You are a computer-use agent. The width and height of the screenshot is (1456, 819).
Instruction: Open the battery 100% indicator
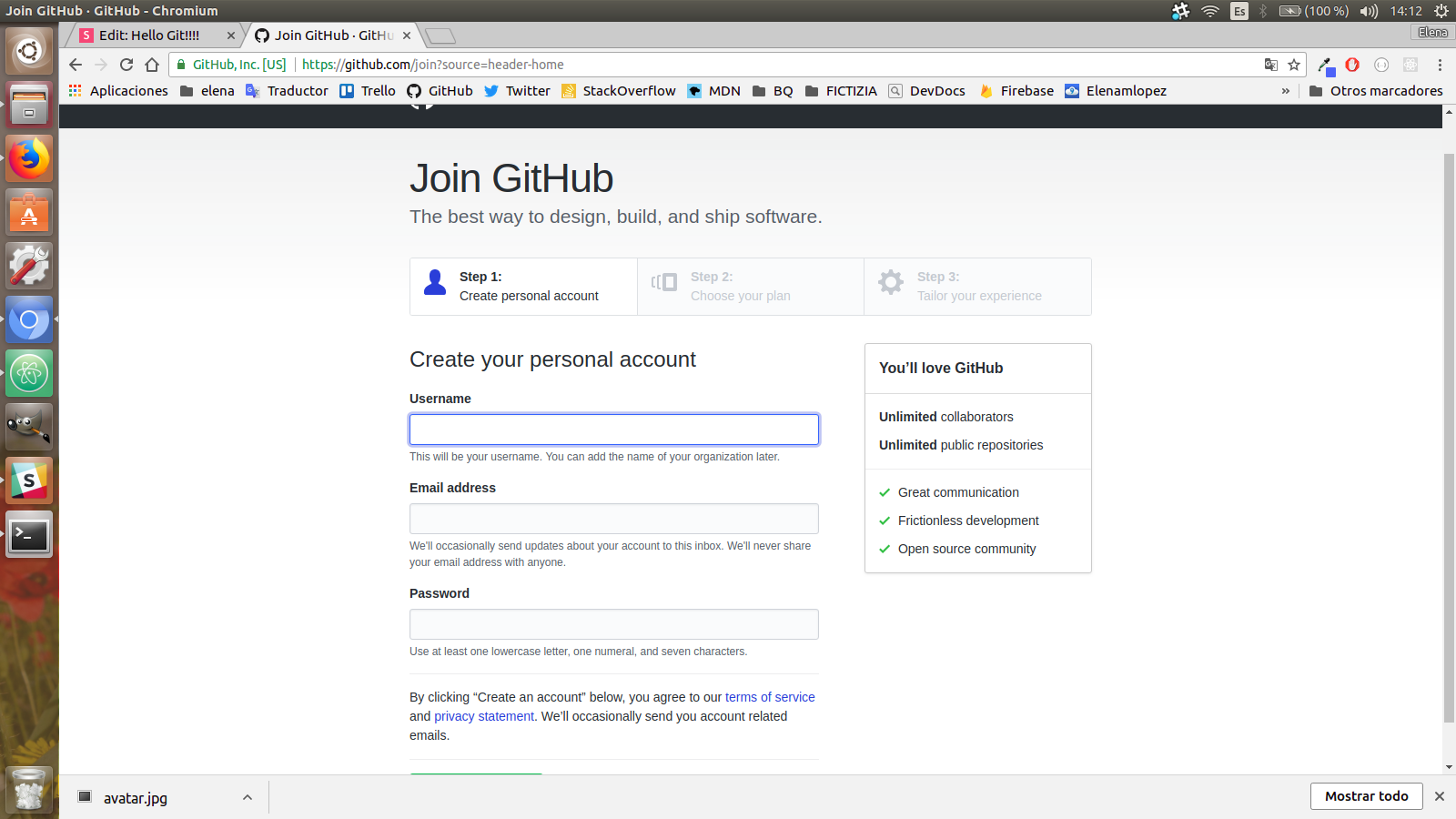tap(1313, 11)
